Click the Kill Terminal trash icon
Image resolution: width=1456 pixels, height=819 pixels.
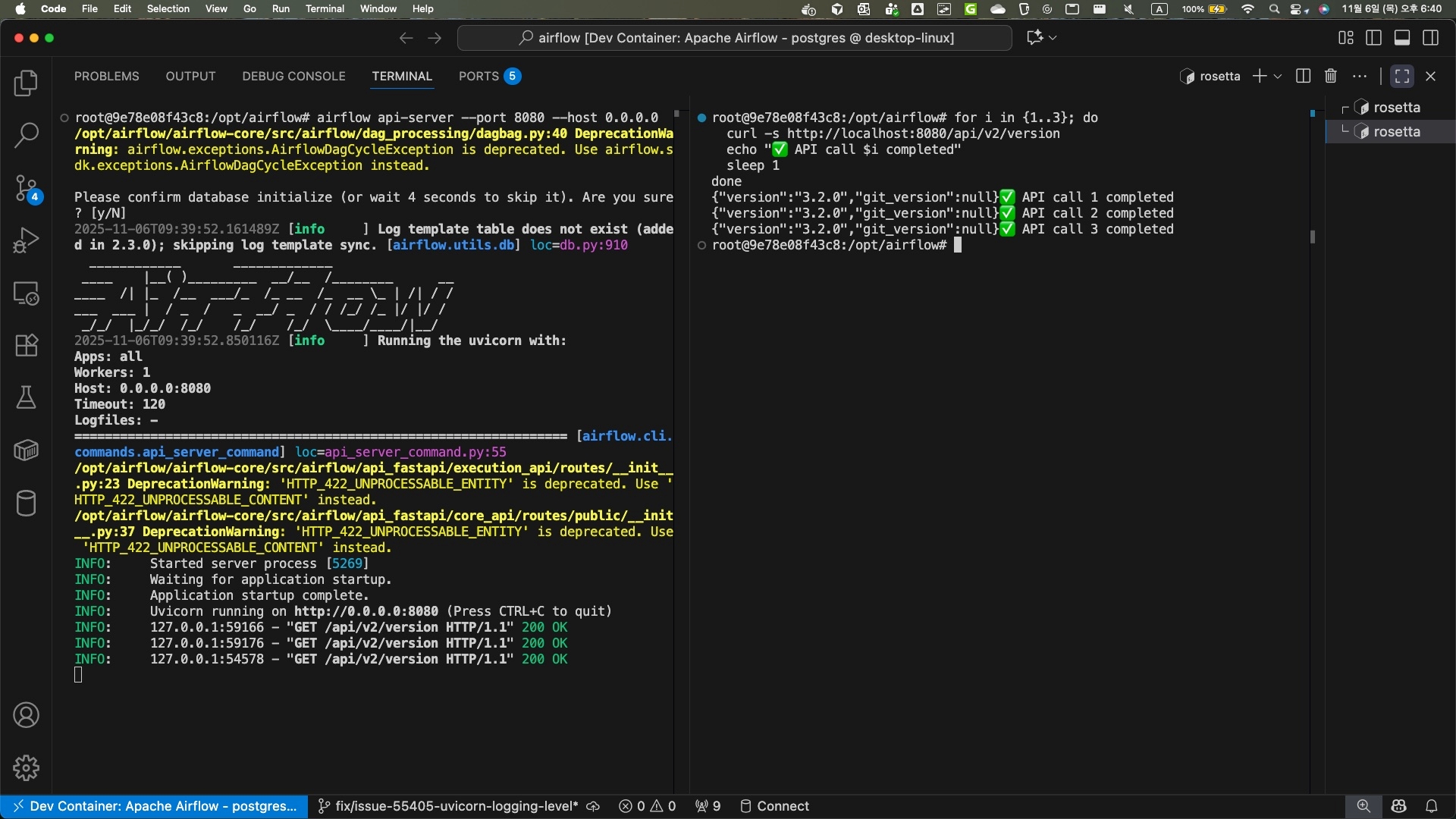pos(1330,76)
